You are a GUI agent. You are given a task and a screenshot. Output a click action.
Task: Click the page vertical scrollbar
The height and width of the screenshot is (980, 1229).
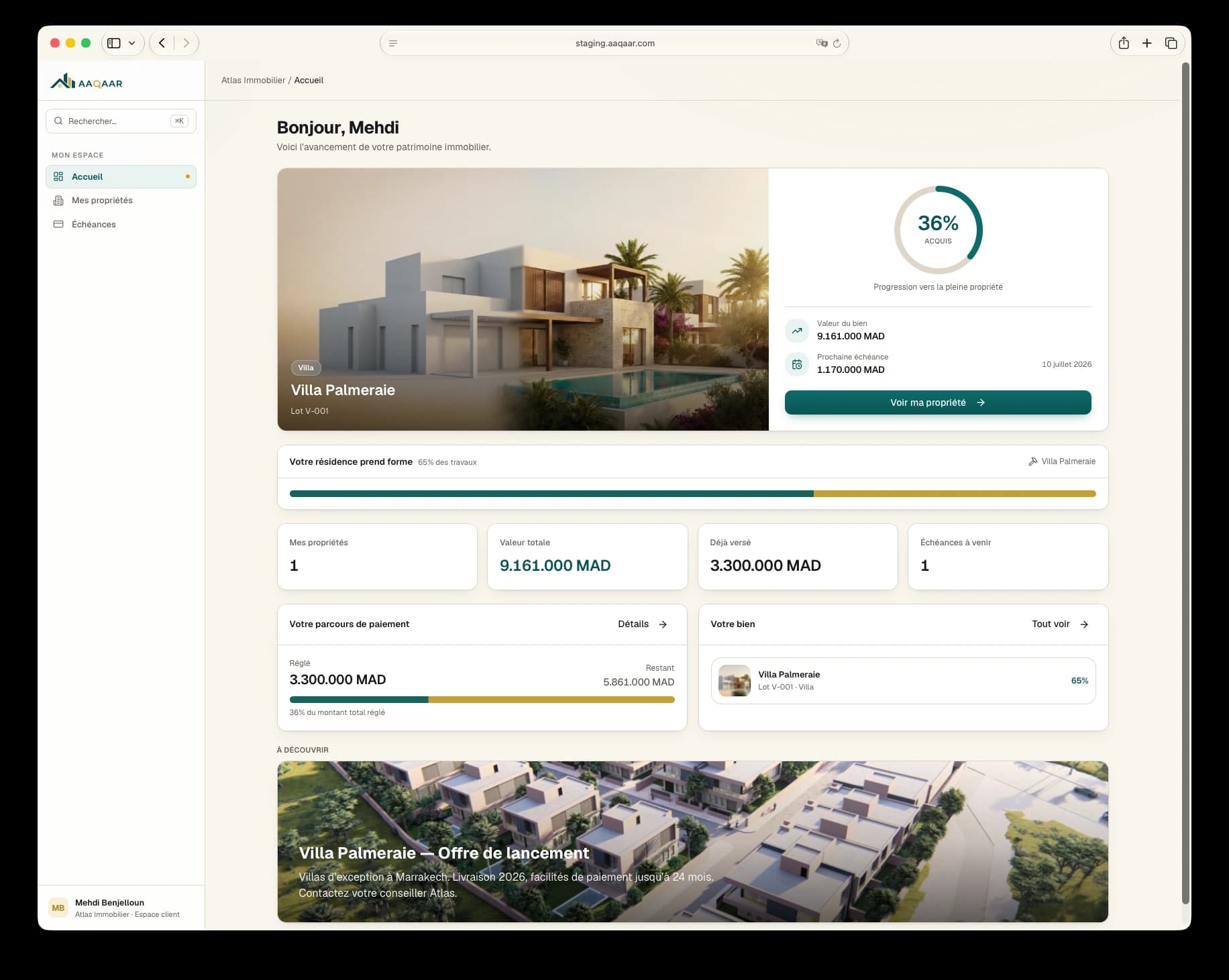(1185, 483)
